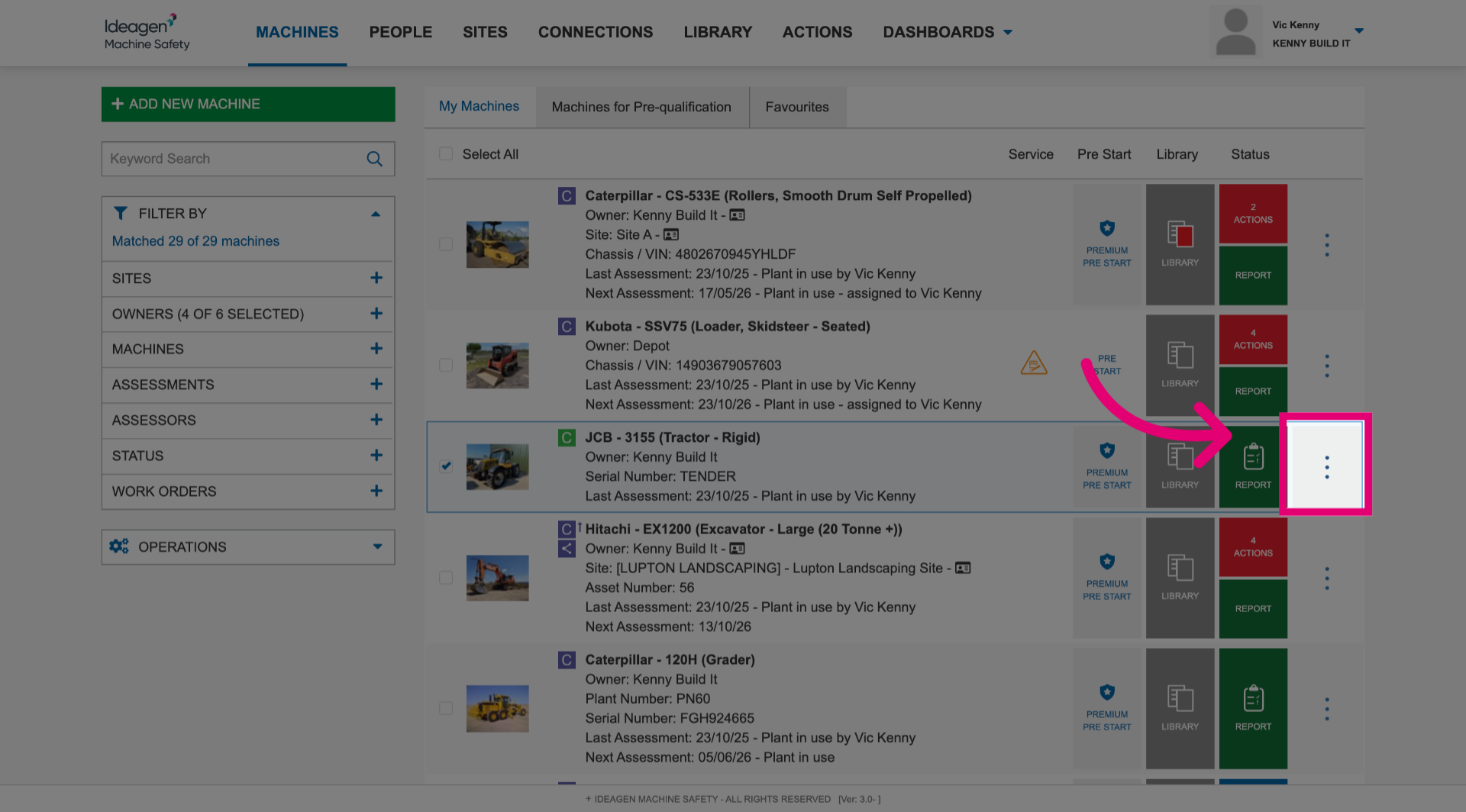The width and height of the screenshot is (1466, 812).
Task: Open Premium Pre Start for Hitachi EX1200
Action: click(x=1107, y=578)
